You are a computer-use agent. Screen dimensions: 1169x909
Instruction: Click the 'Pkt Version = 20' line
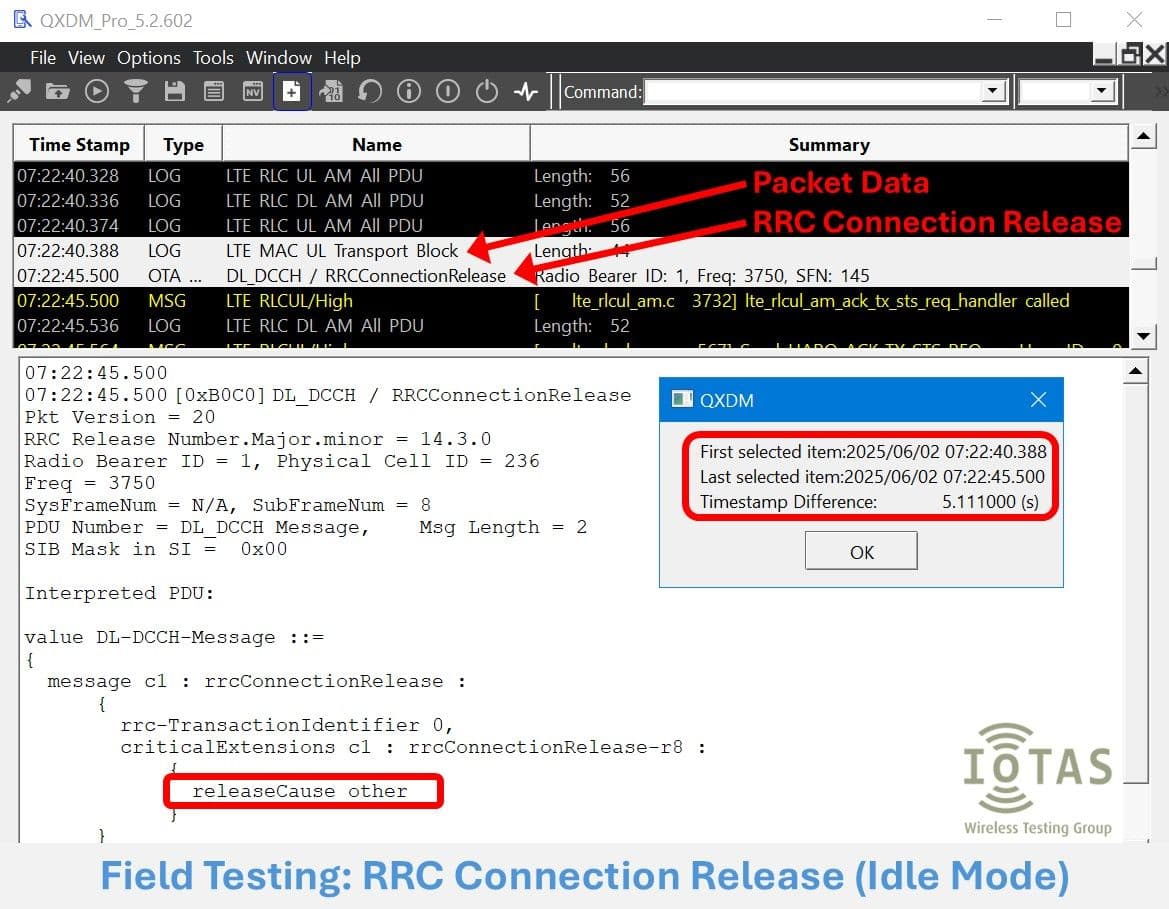120,417
